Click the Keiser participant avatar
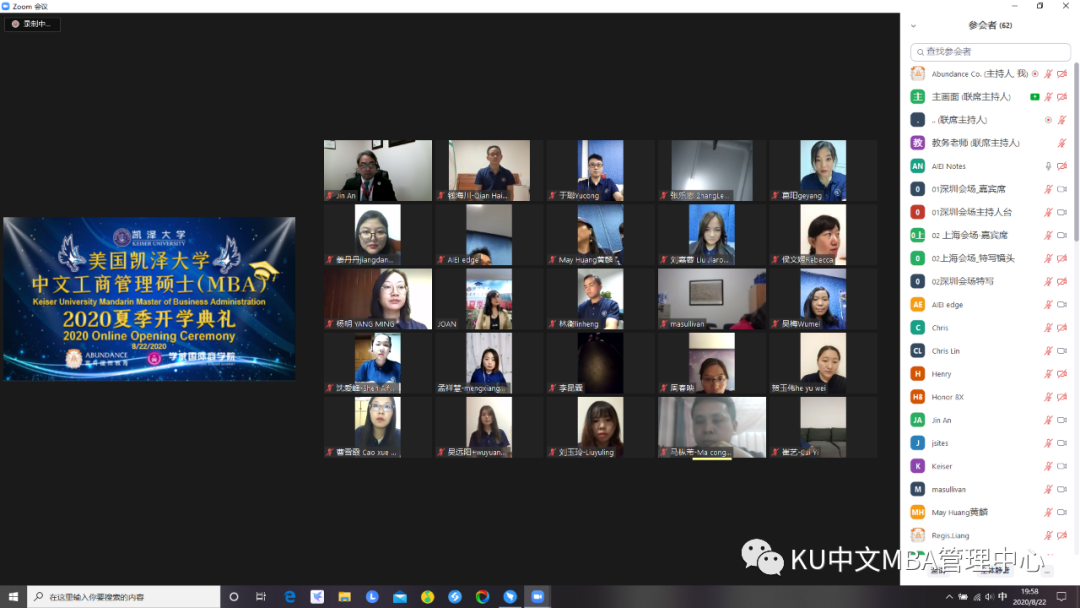Screen dimensions: 1080x608 click(x=917, y=466)
